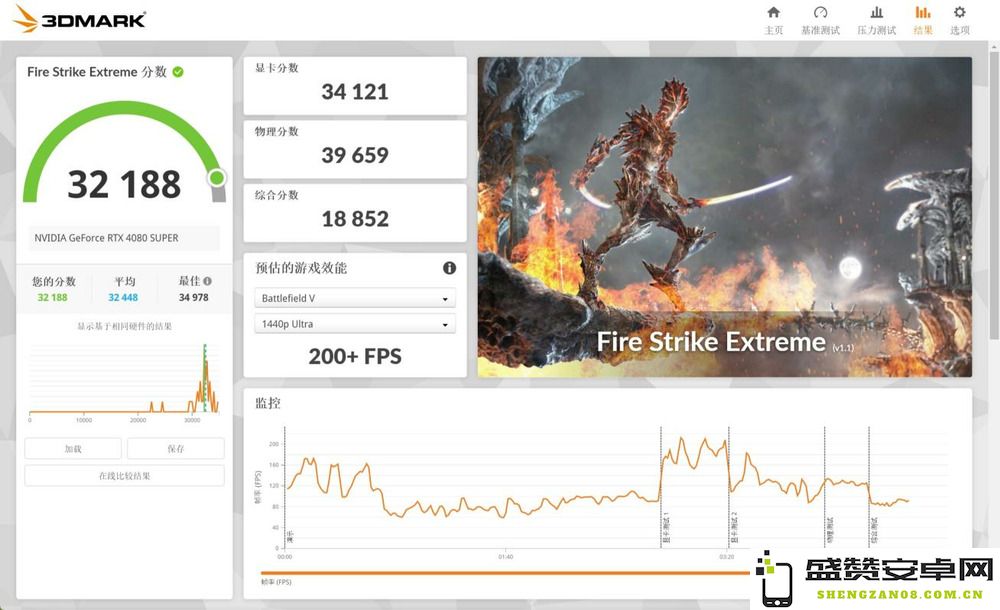
Task: Click the 综合测试 marker in the monitoring chart
Action: click(874, 530)
